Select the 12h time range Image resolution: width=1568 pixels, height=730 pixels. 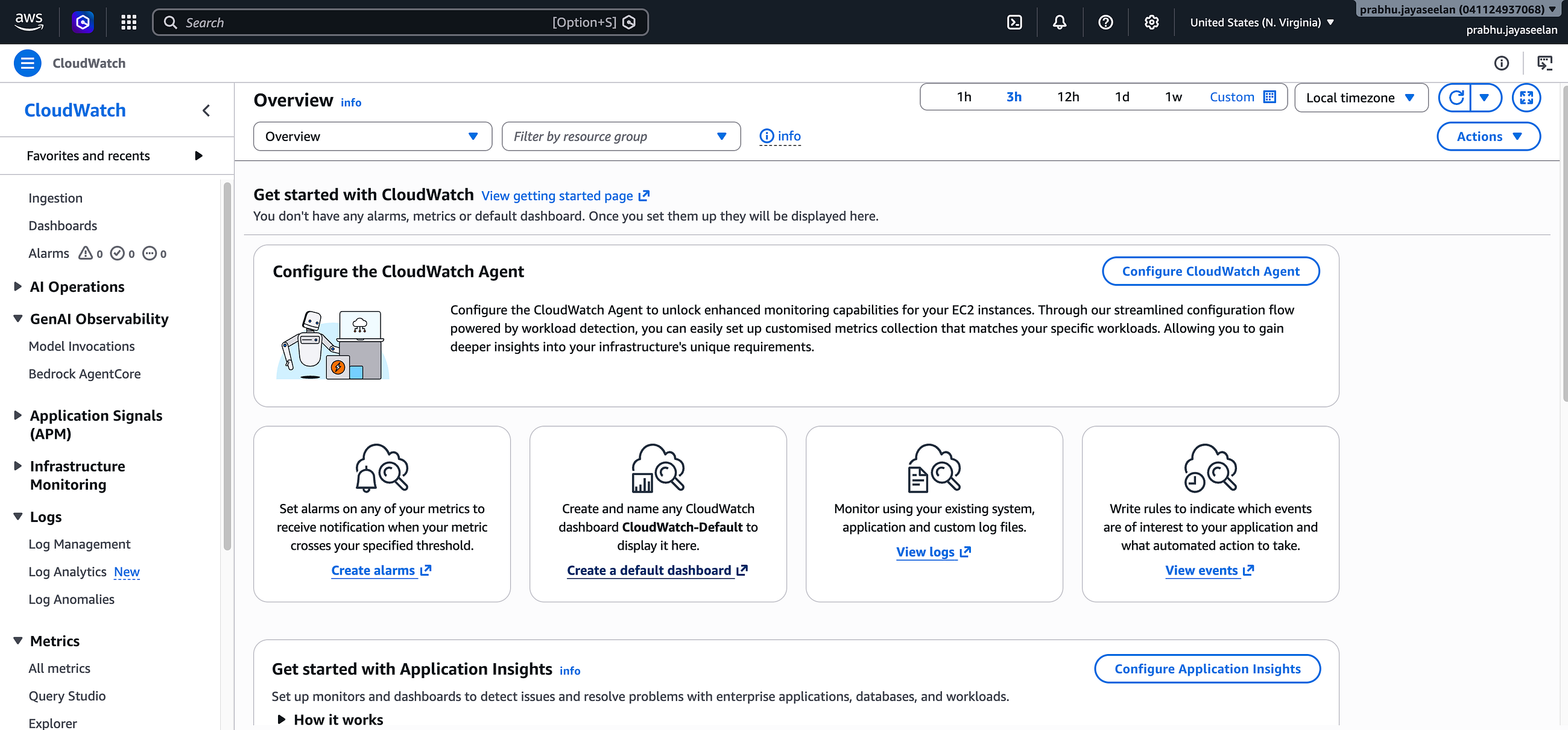click(1067, 96)
